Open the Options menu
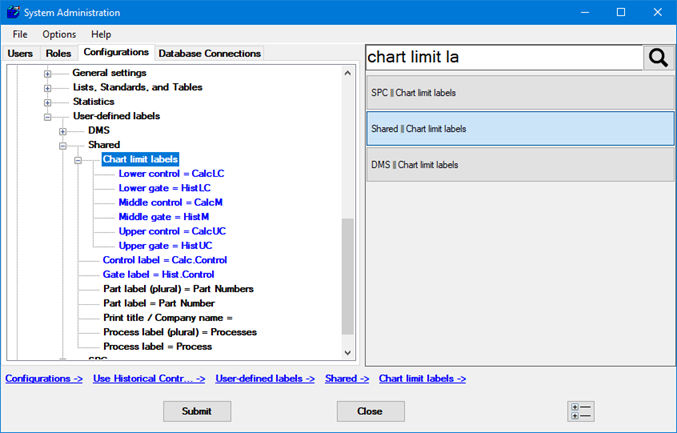Viewport: 677px width, 433px height. pyautogui.click(x=59, y=34)
